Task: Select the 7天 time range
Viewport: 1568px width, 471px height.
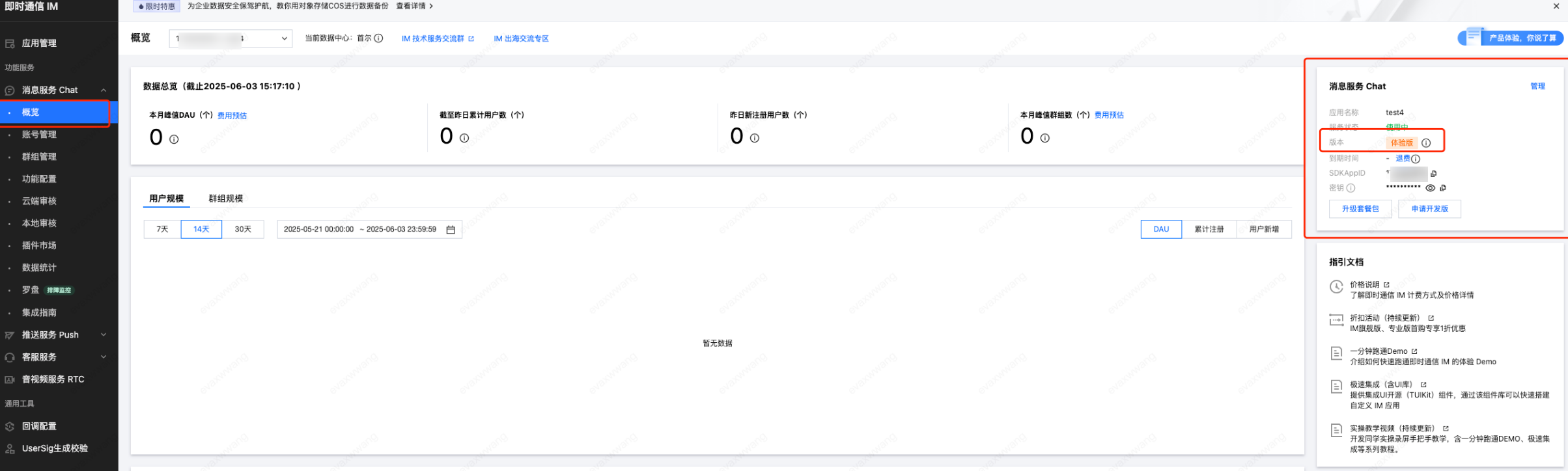Action: pyautogui.click(x=163, y=230)
